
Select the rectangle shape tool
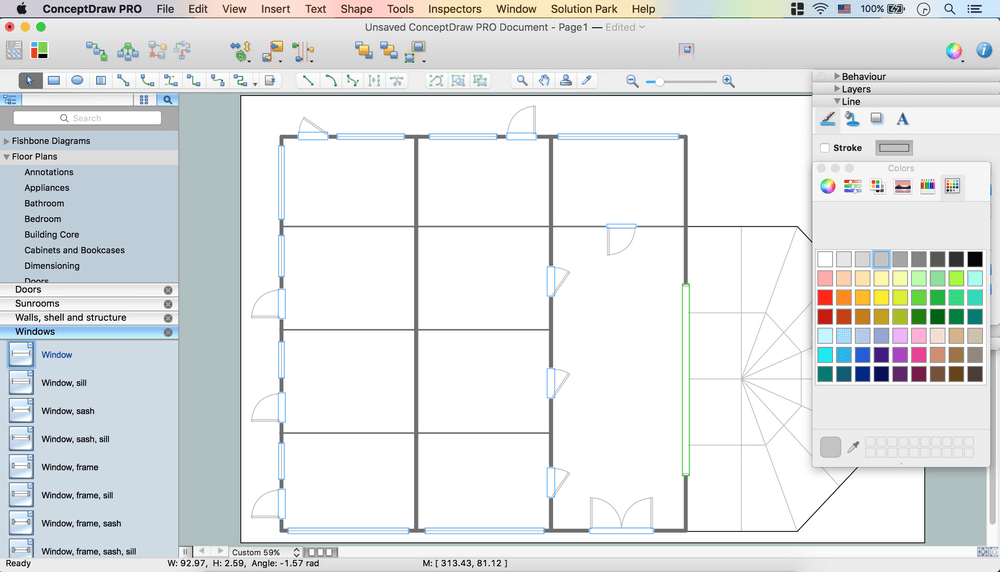54,81
